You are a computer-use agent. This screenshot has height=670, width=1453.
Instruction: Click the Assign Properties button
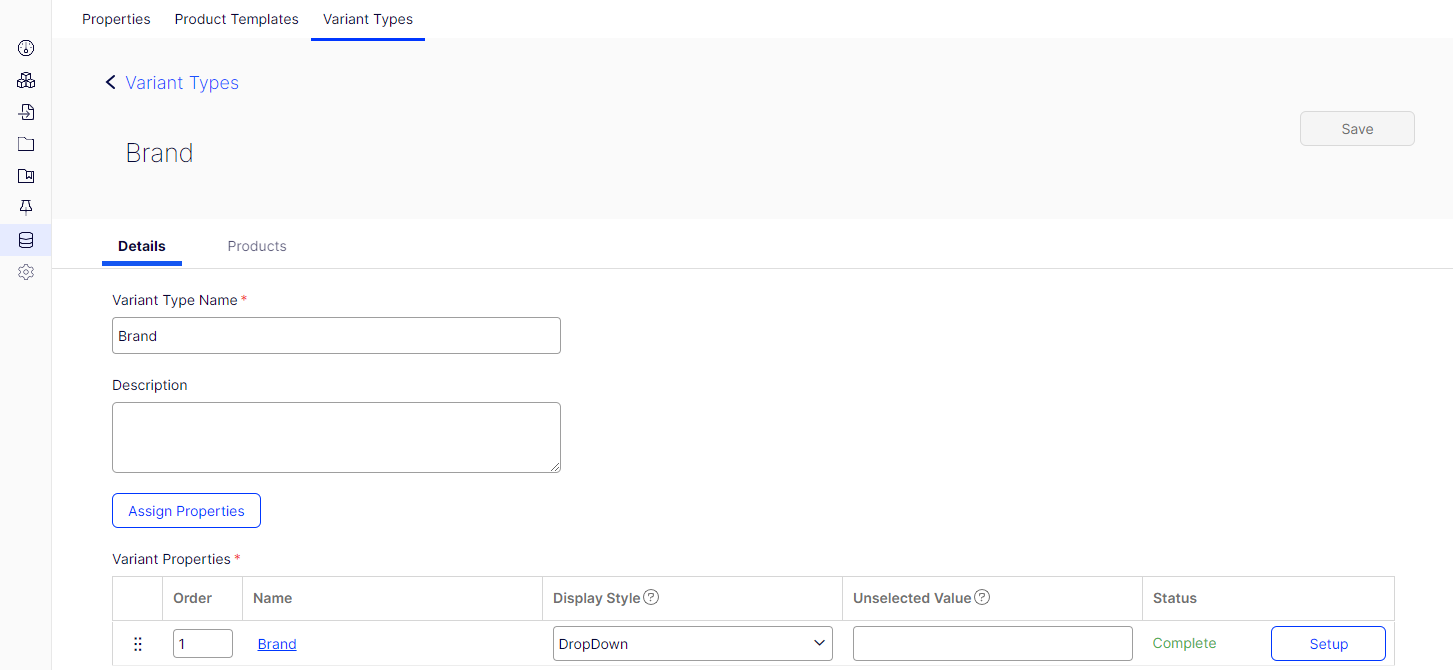(186, 511)
